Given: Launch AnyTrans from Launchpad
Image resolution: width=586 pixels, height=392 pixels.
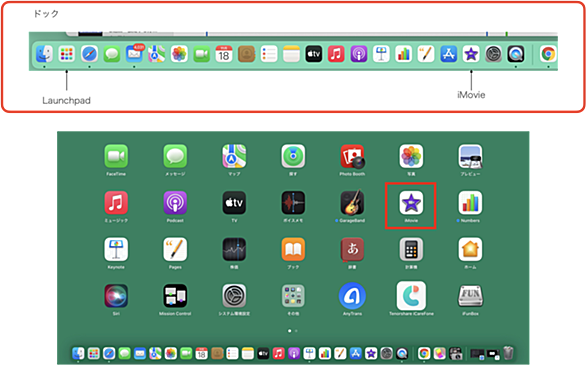Looking at the screenshot, I should tap(352, 296).
